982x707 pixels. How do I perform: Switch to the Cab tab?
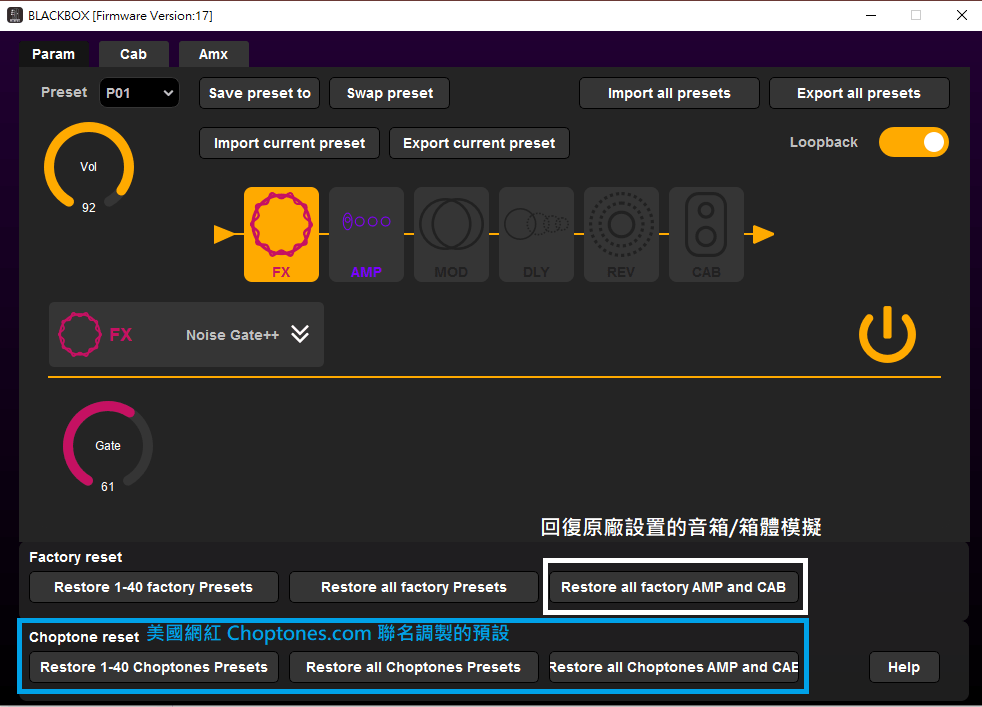(x=133, y=54)
